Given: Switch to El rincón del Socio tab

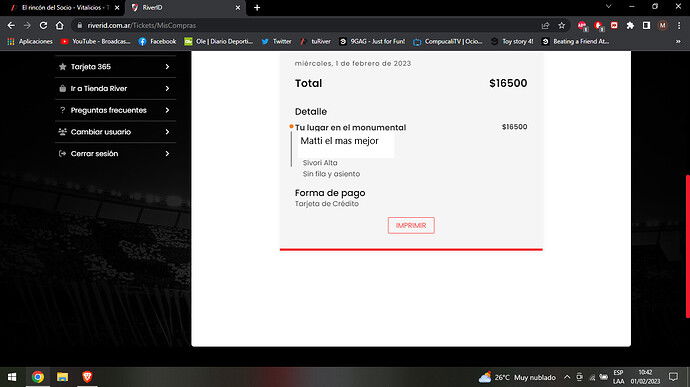Looking at the screenshot, I should click(x=65, y=7).
